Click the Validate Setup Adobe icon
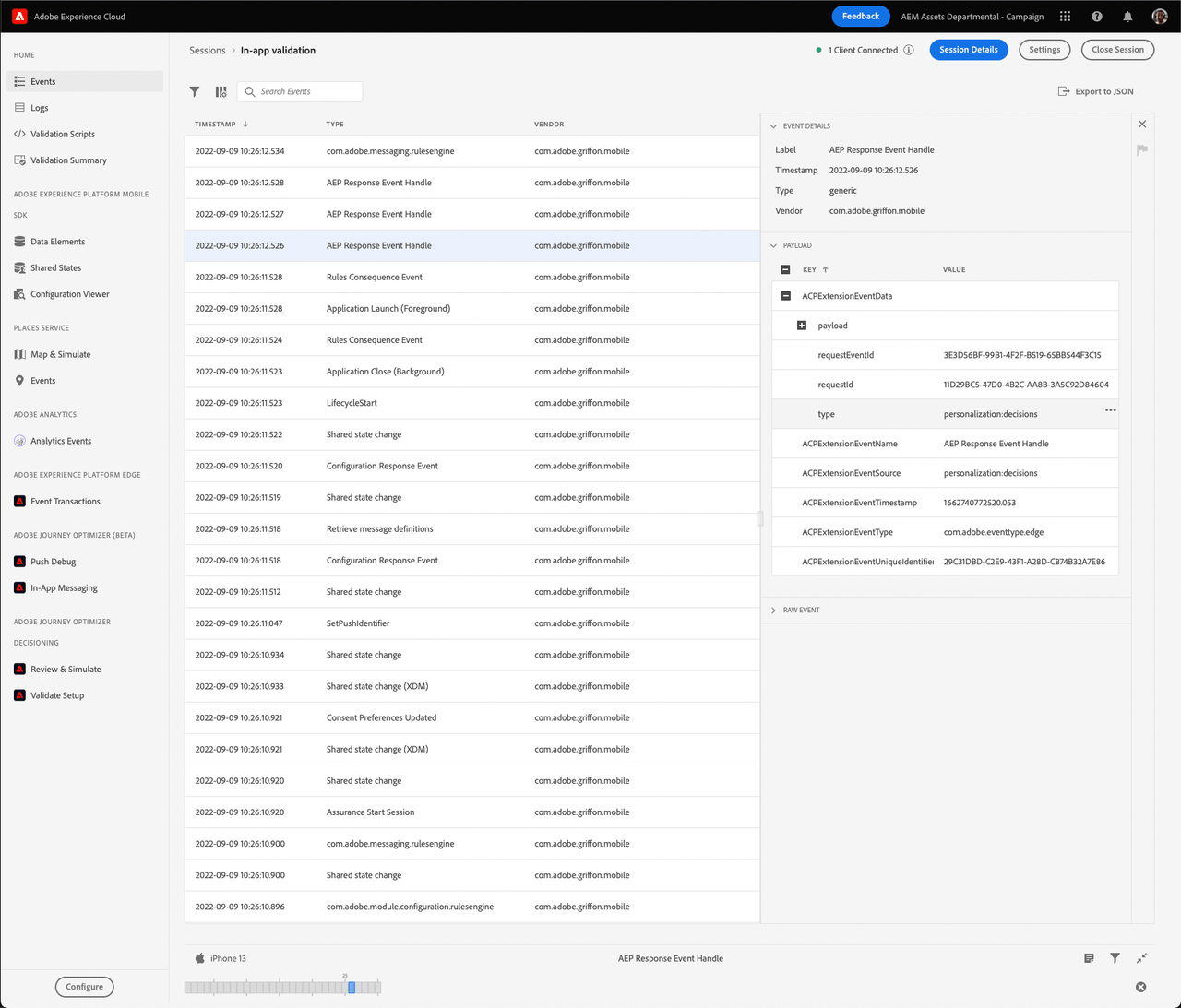This screenshot has width=1181, height=1008. [x=20, y=695]
